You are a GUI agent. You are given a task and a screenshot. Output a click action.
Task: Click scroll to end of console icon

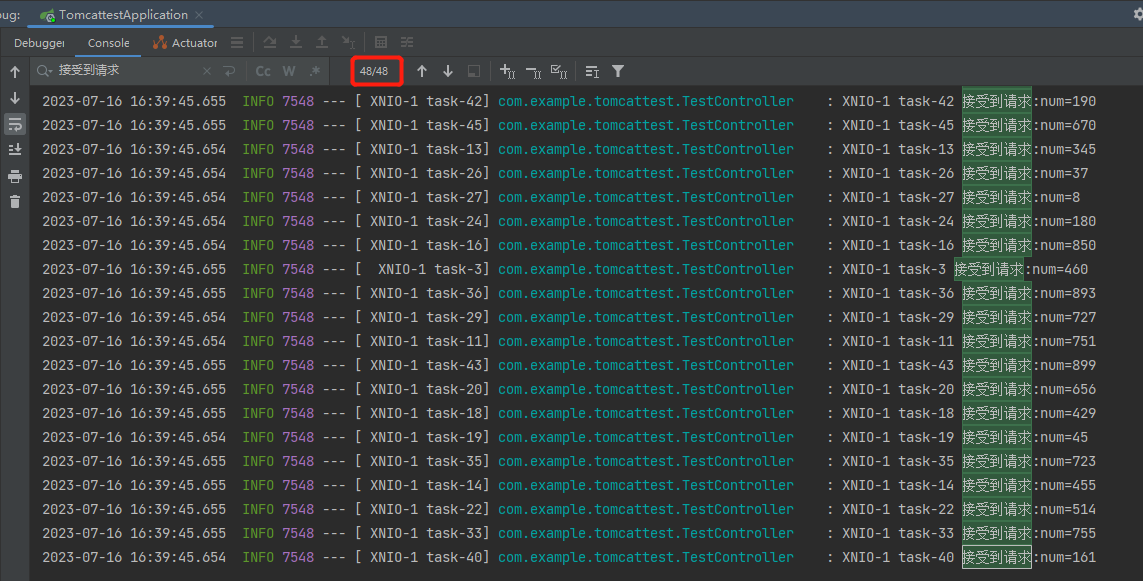(15, 150)
